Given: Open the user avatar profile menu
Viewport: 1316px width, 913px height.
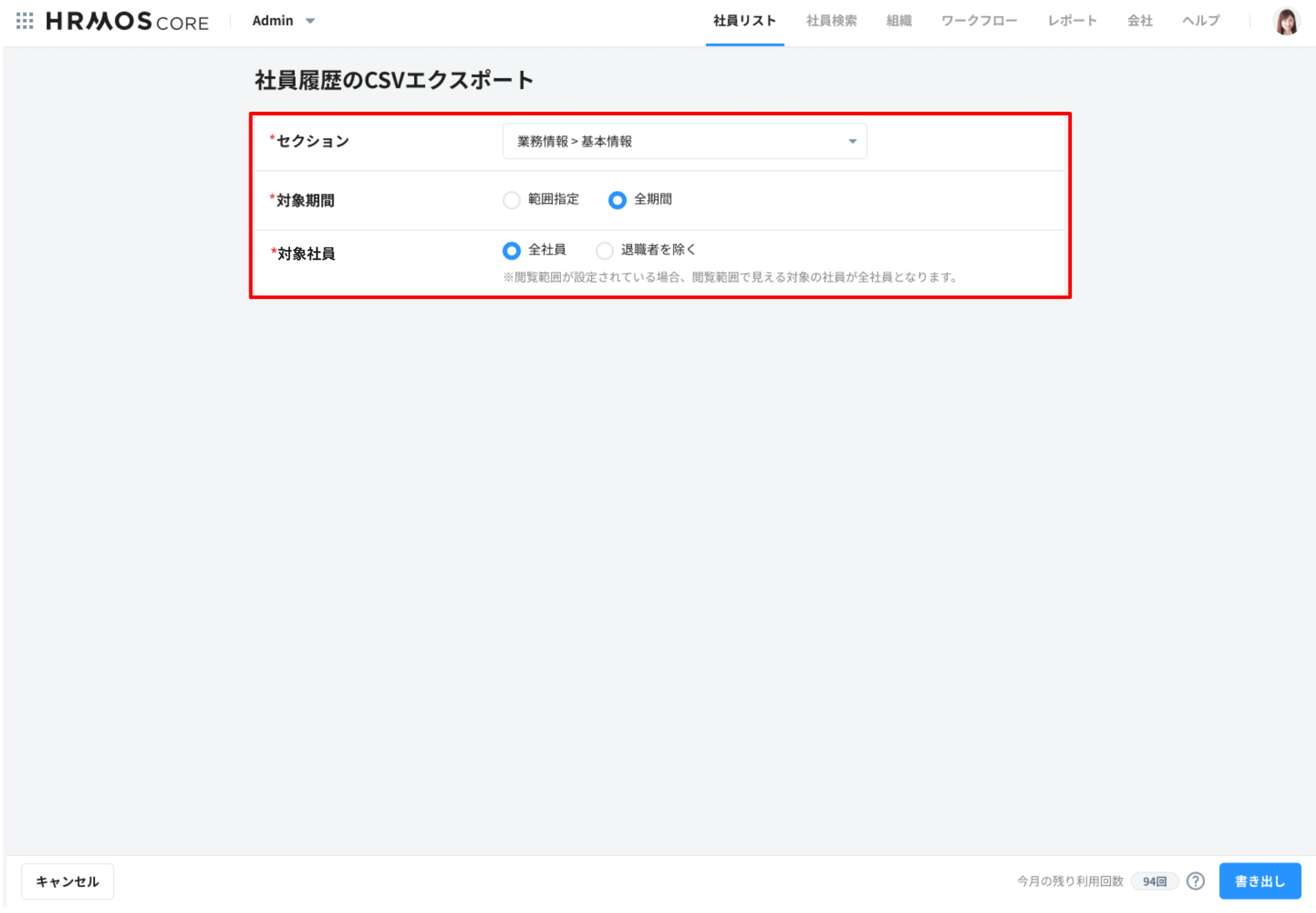Looking at the screenshot, I should click(1286, 21).
